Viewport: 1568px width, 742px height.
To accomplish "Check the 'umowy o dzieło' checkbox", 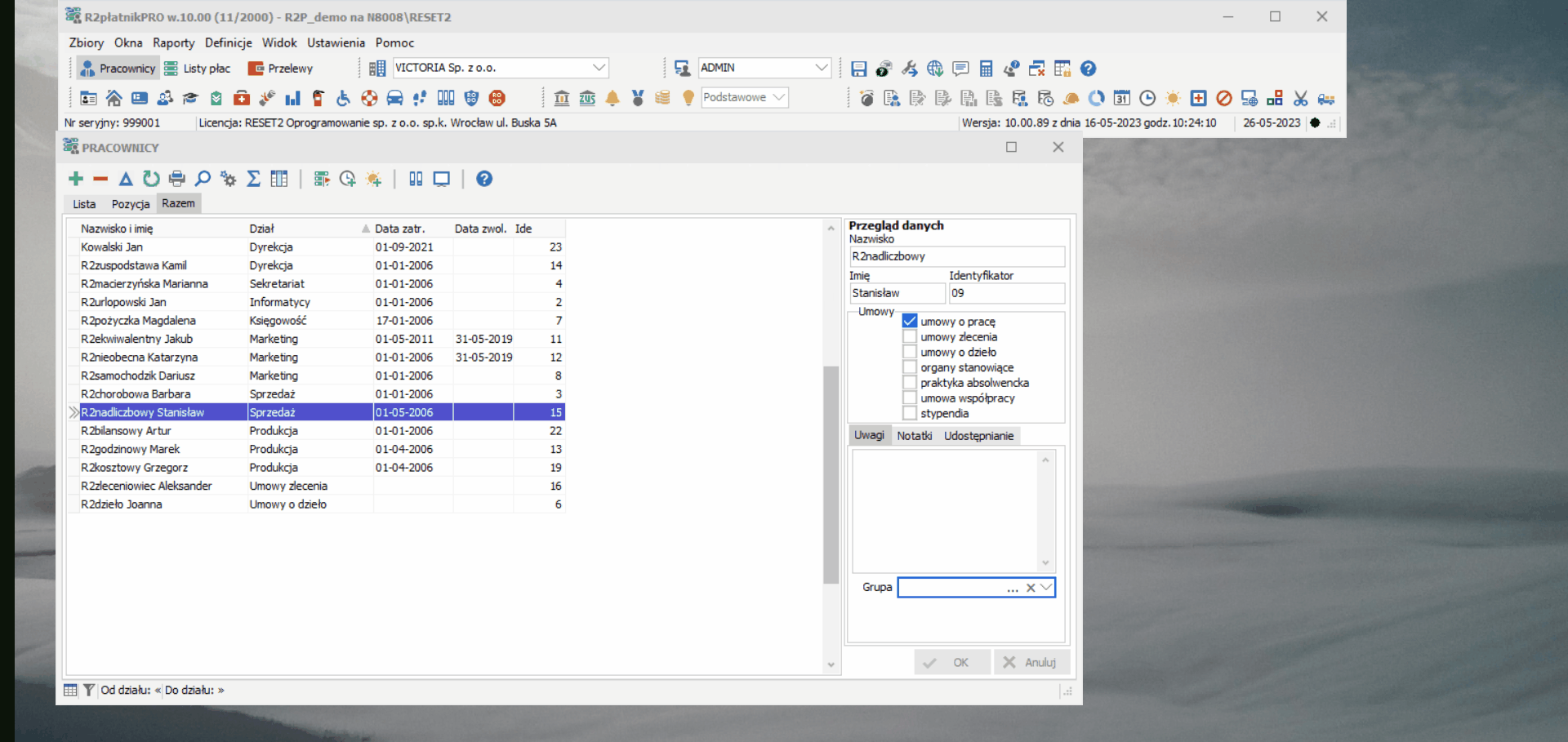I will point(910,352).
